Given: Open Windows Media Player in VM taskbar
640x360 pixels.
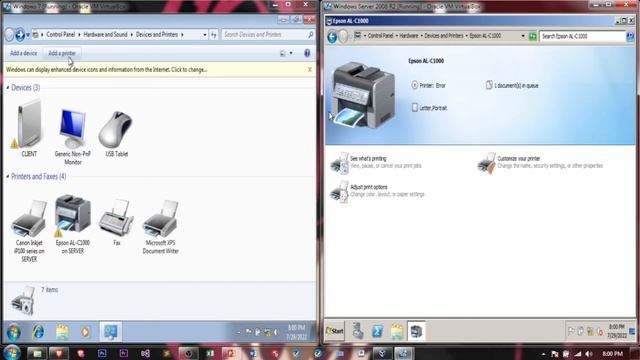Looking at the screenshot, I should 85,332.
